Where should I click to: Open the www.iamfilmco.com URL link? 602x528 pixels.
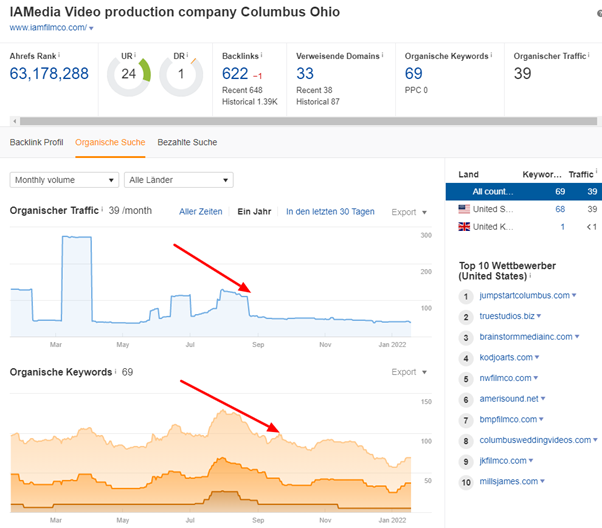click(x=48, y=28)
